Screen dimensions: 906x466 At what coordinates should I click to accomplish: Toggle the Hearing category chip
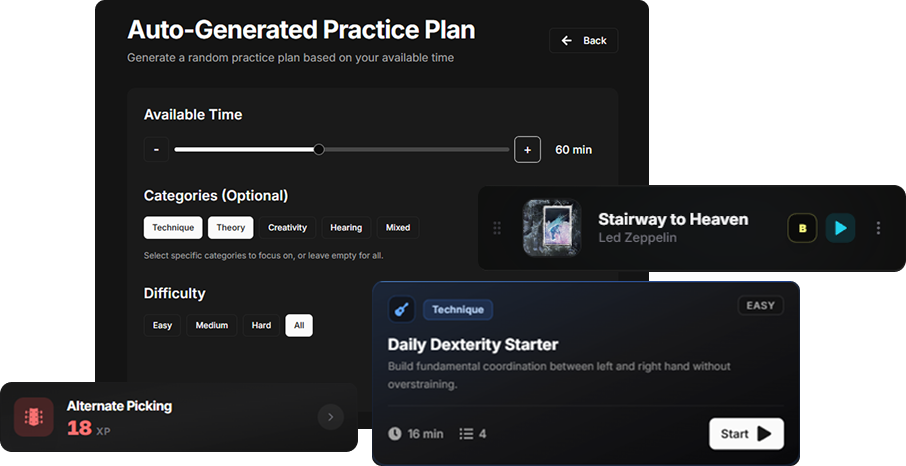346,228
